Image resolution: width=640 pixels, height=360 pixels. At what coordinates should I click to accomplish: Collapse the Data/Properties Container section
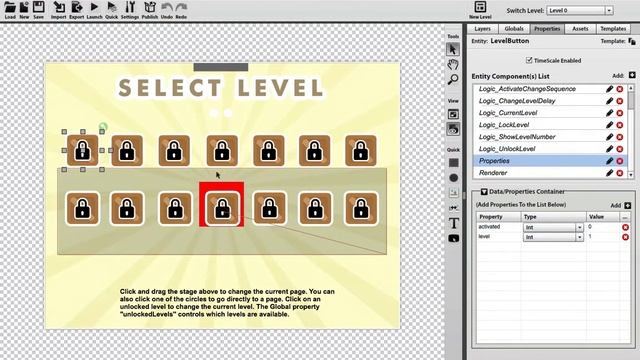[484, 191]
